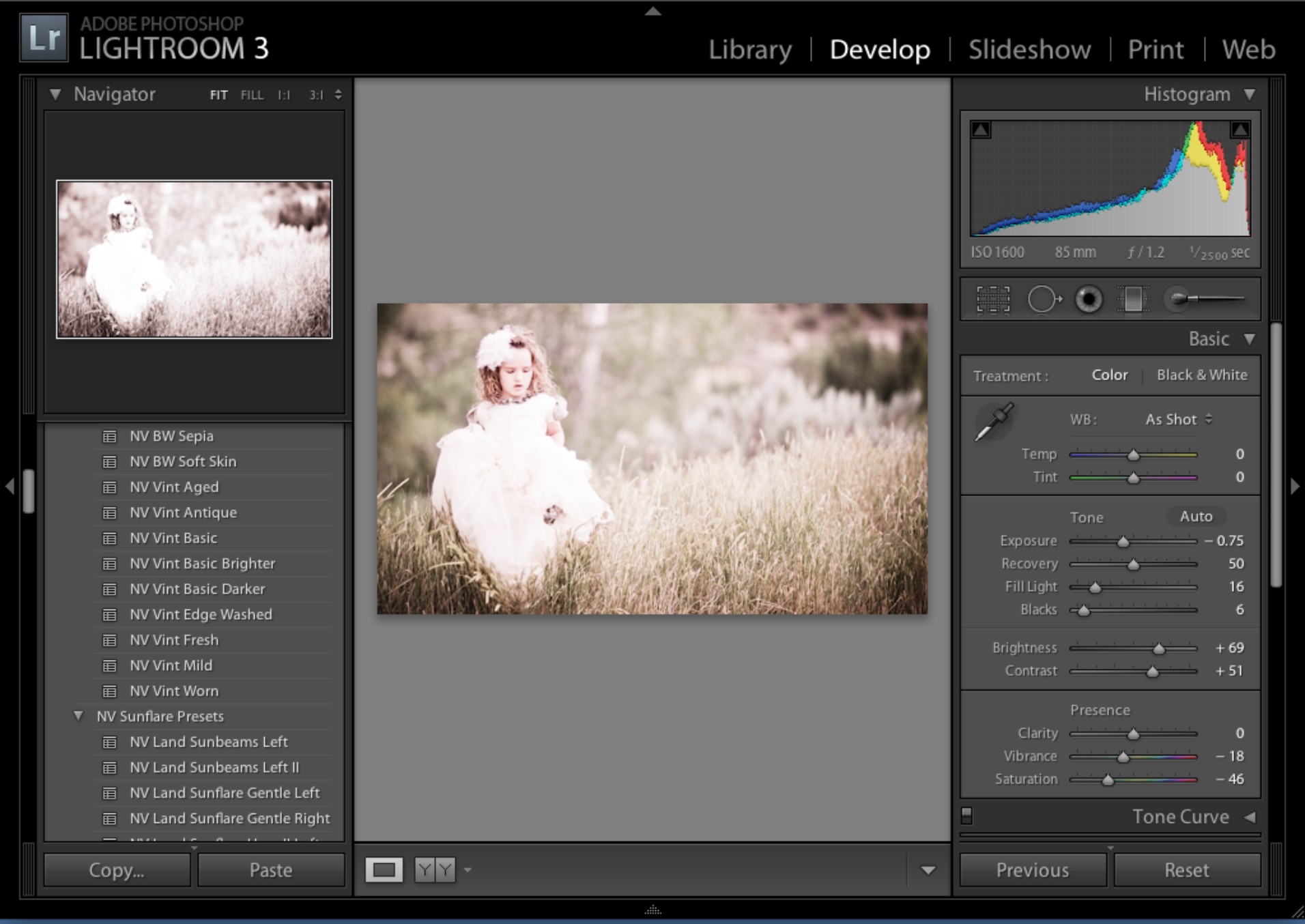Click the Exposure slider handle

coord(1123,542)
